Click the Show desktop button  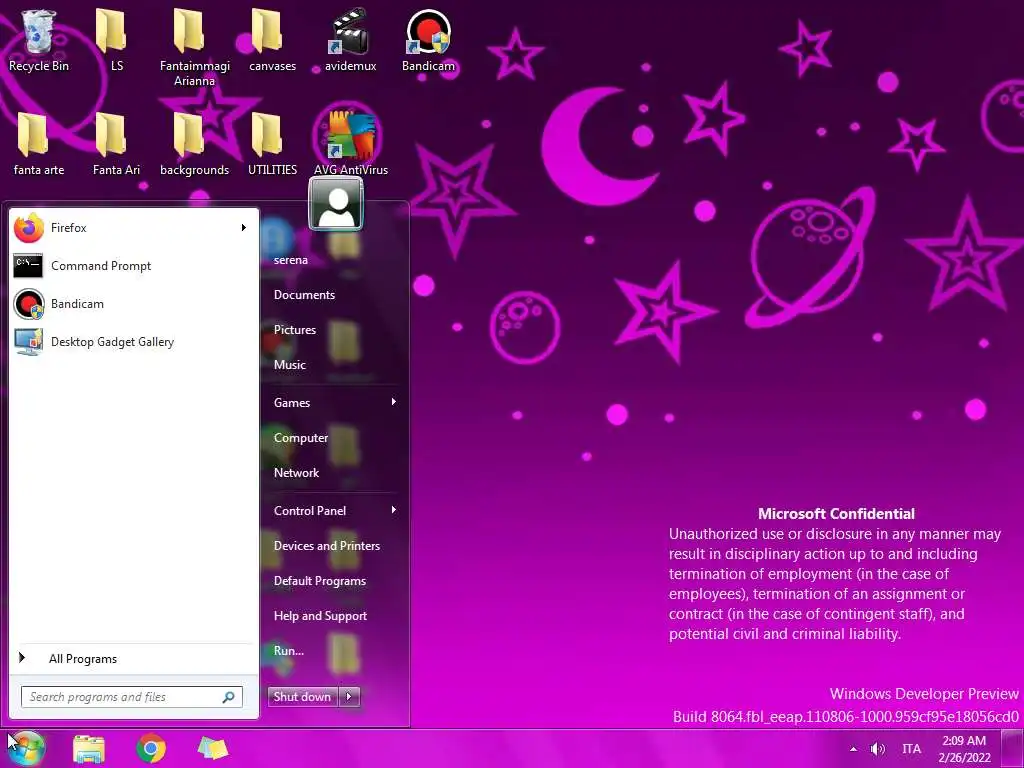[1013, 749]
